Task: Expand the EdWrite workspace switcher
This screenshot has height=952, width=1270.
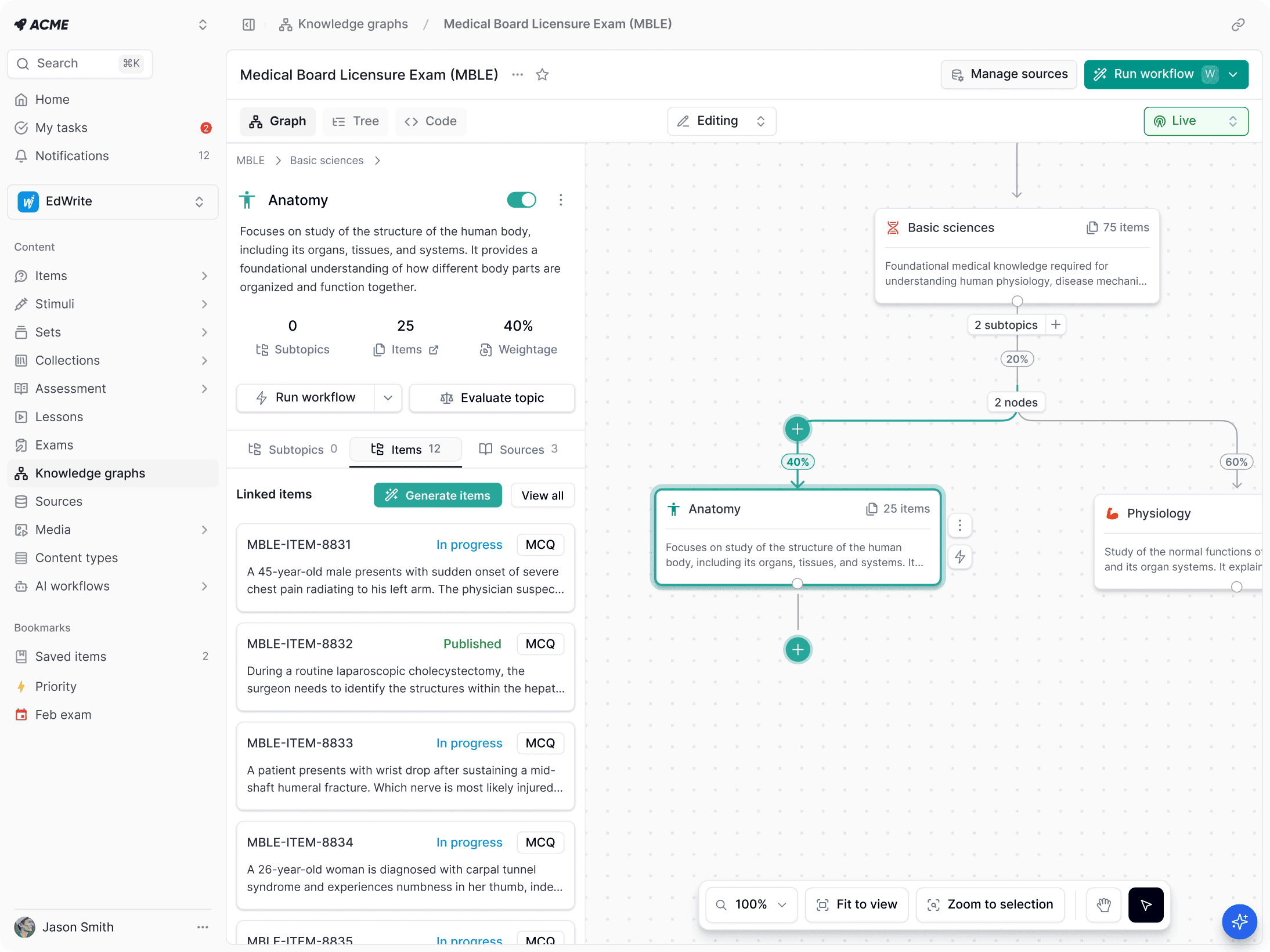Action: click(x=113, y=201)
